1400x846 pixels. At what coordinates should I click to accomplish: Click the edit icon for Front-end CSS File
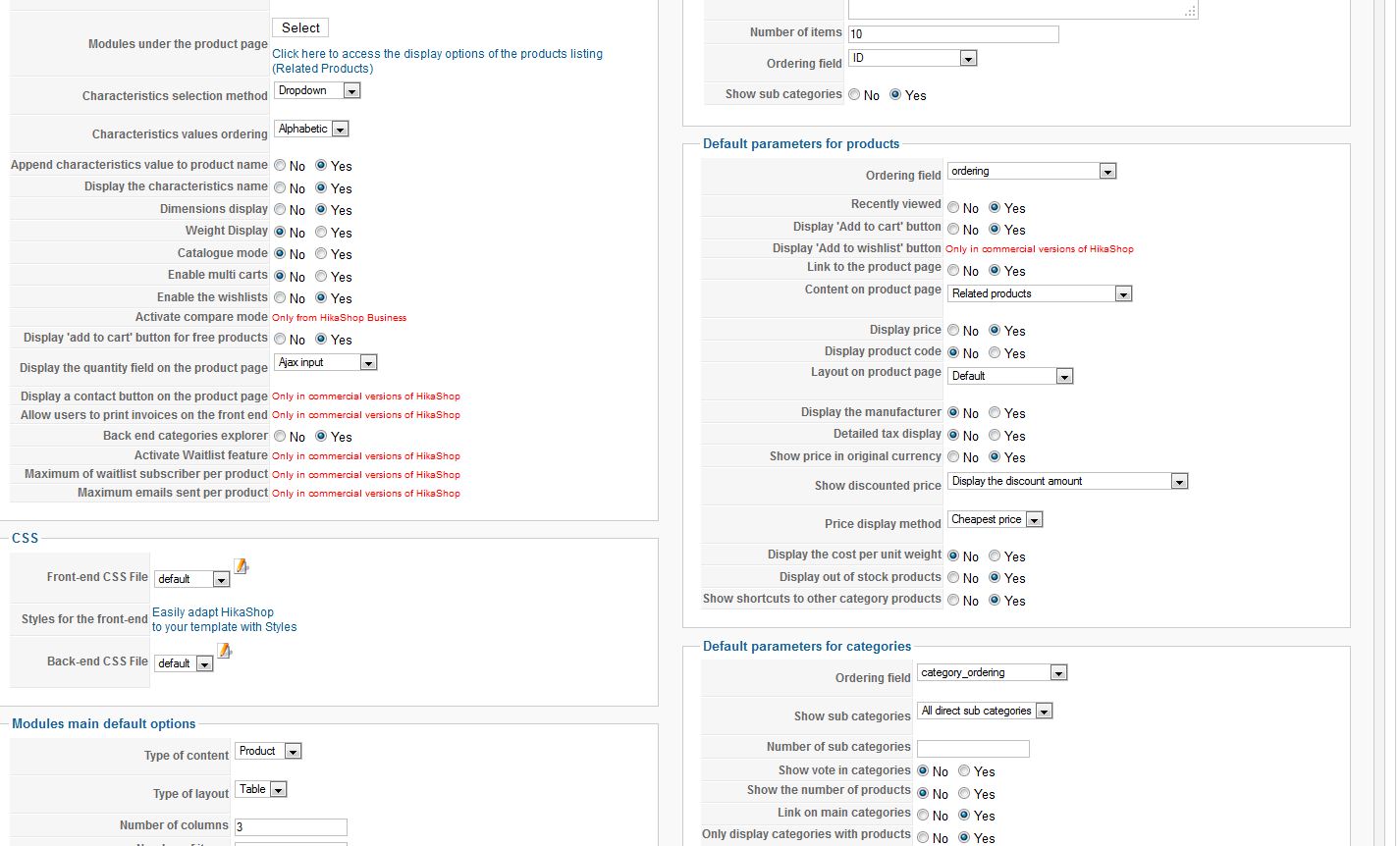[241, 566]
